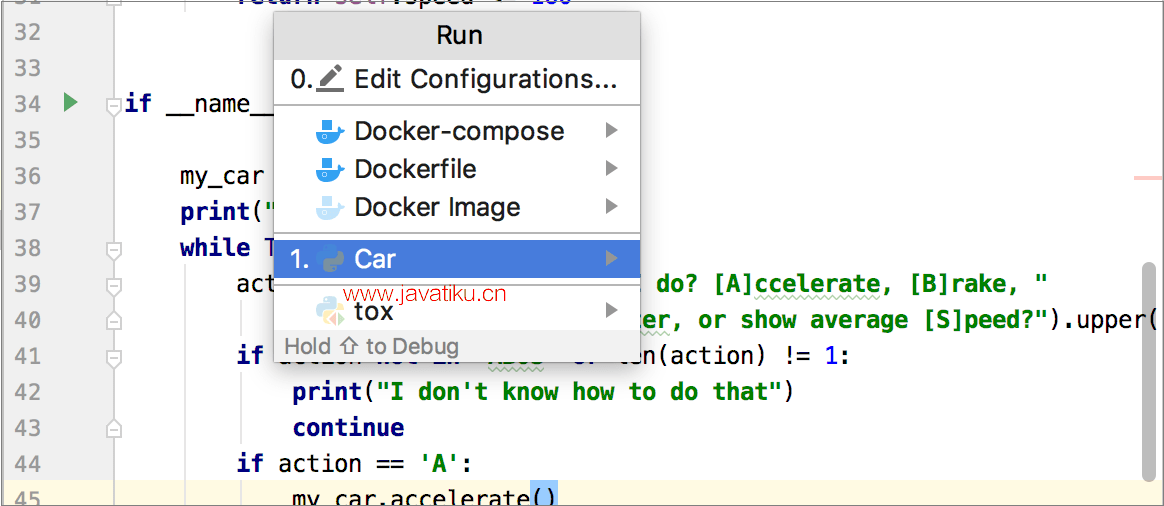Click the Docker-compose whale icon
Image resolution: width=1164 pixels, height=506 pixels.
coord(330,131)
